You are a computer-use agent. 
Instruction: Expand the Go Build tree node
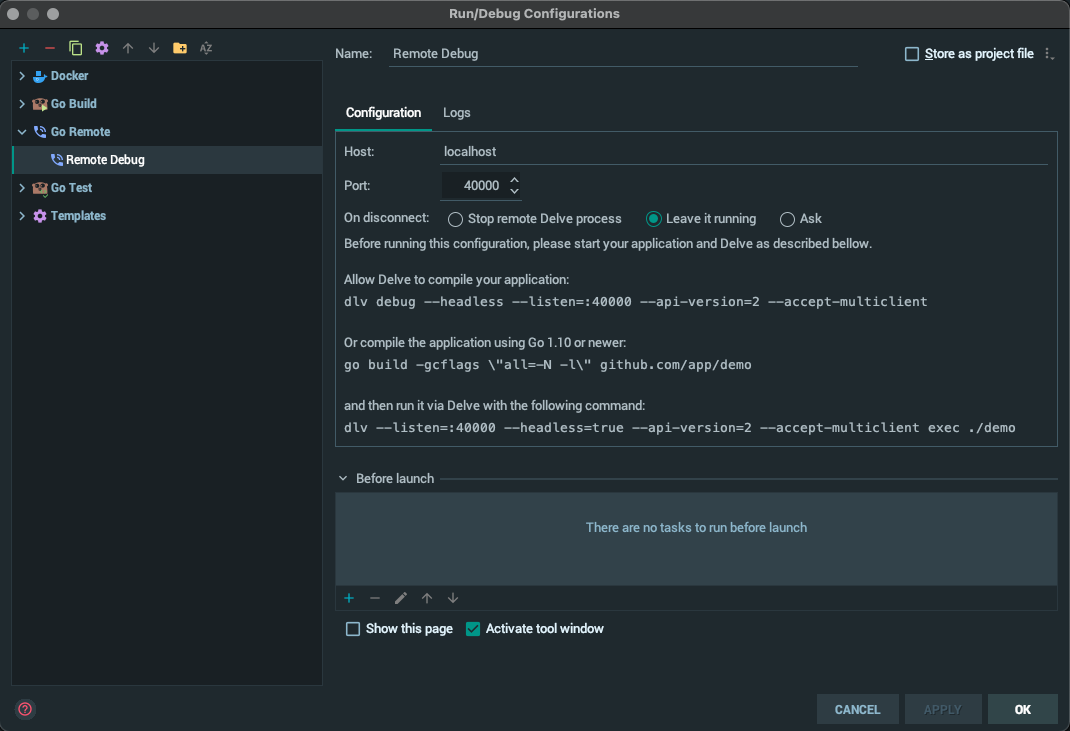tap(22, 104)
